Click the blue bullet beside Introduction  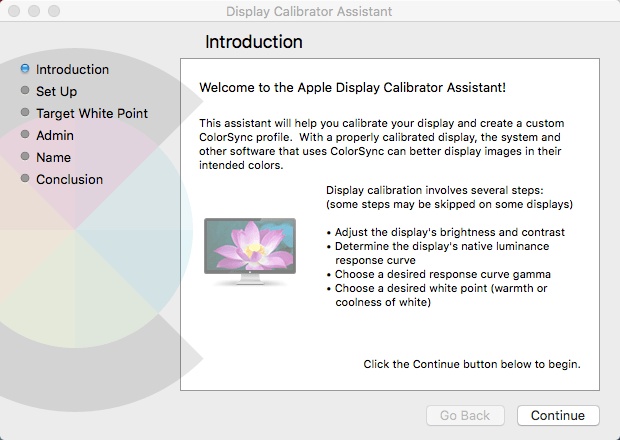(25, 70)
